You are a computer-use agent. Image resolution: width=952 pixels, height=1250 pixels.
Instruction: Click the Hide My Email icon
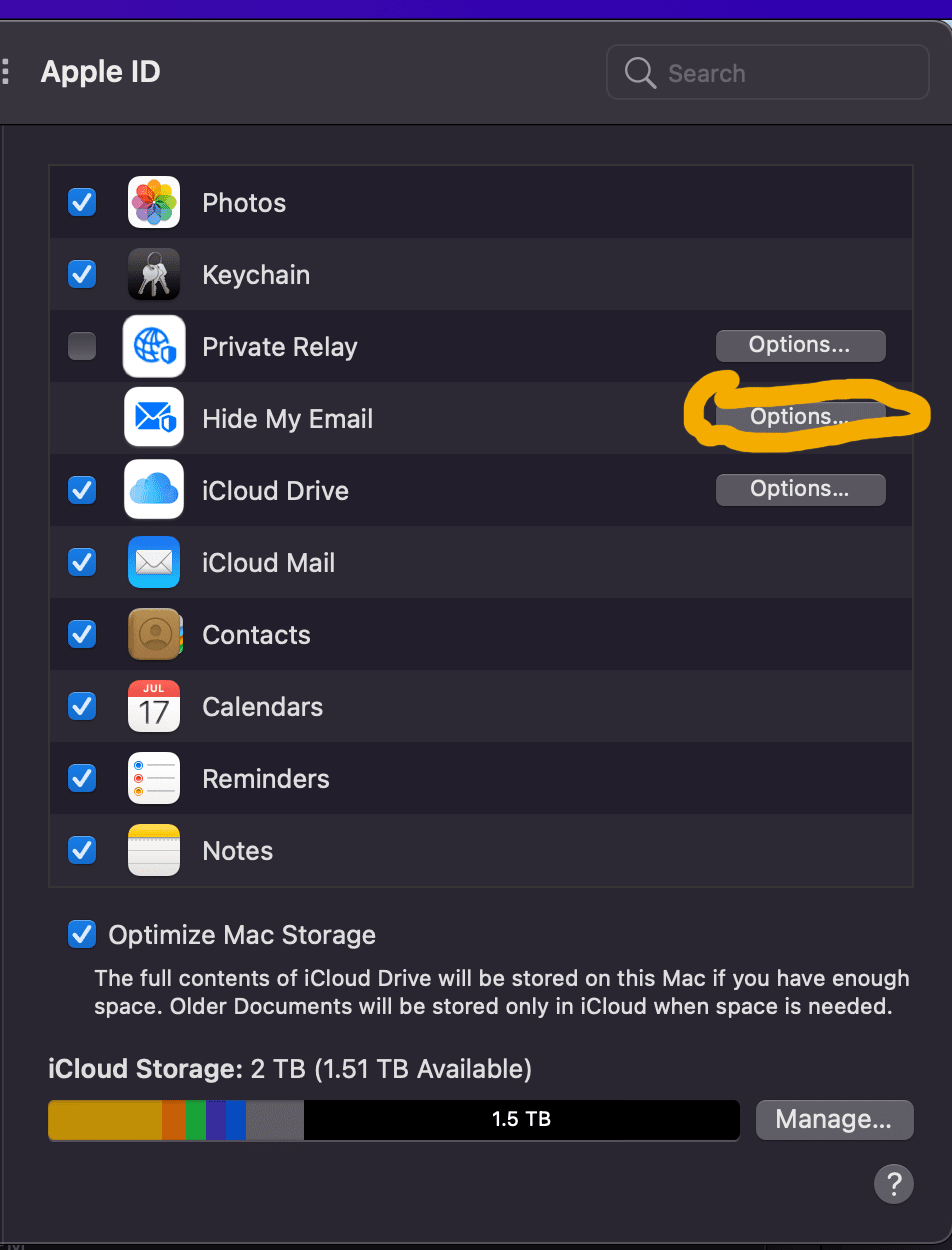pos(154,418)
